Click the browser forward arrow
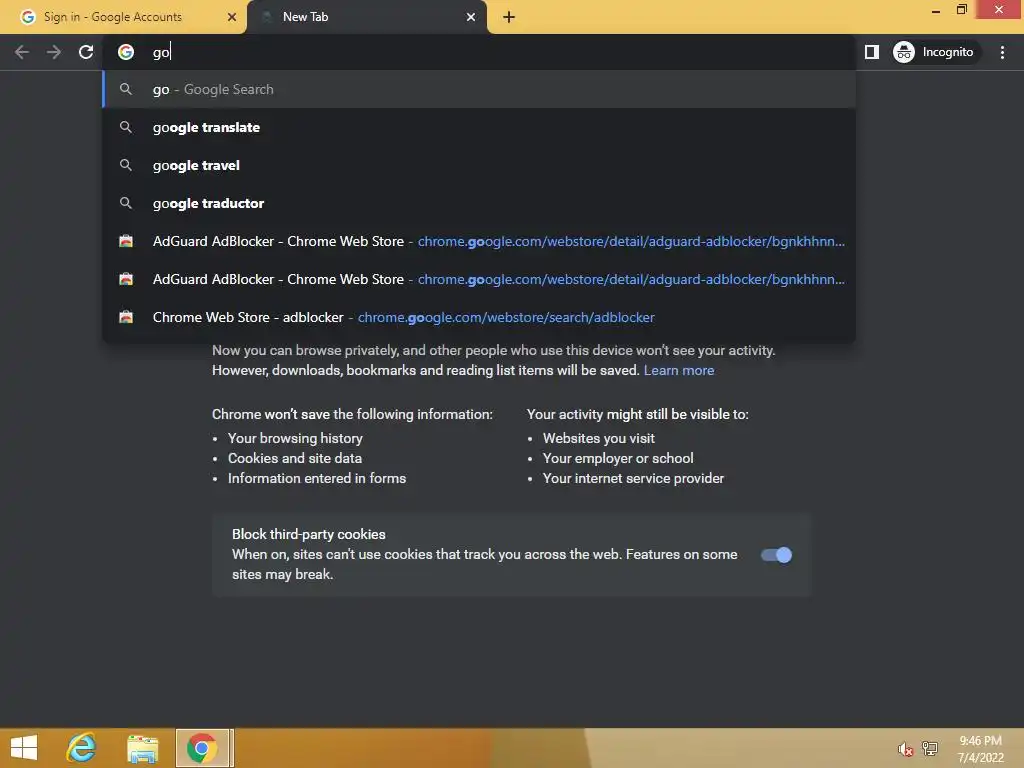1024x768 pixels. click(x=54, y=52)
